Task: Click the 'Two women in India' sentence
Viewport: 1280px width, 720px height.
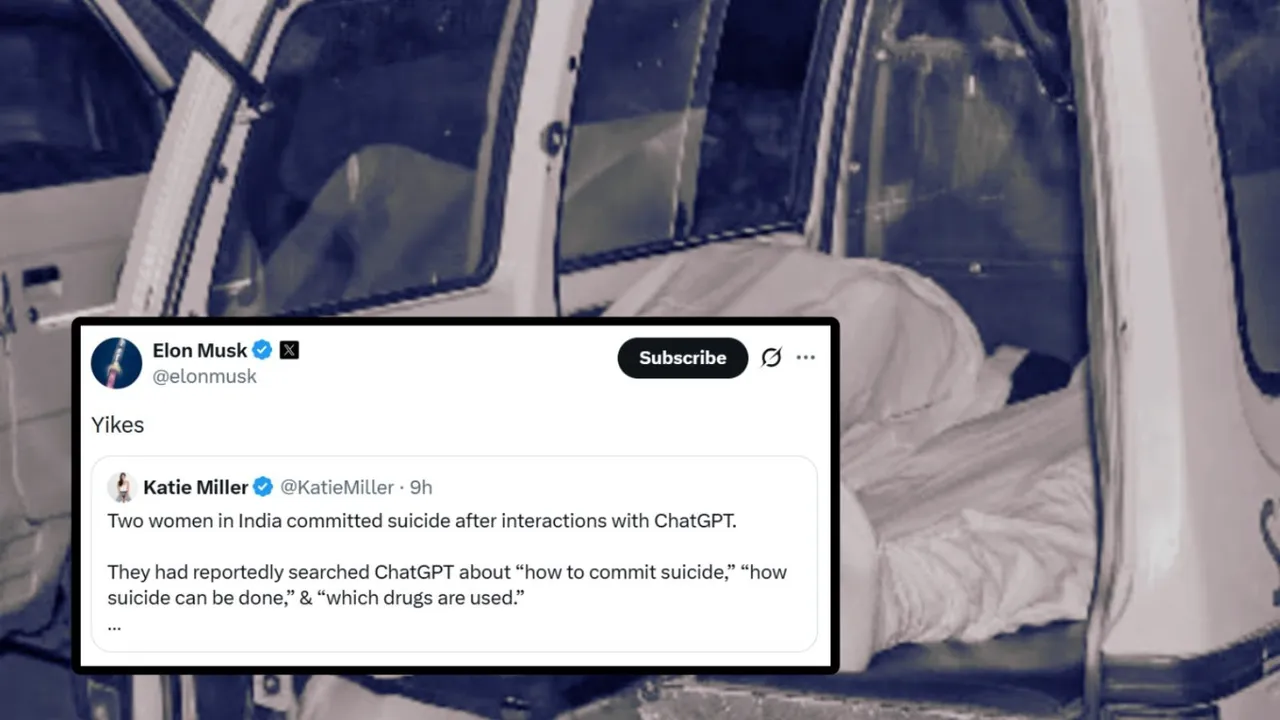Action: click(x=422, y=521)
